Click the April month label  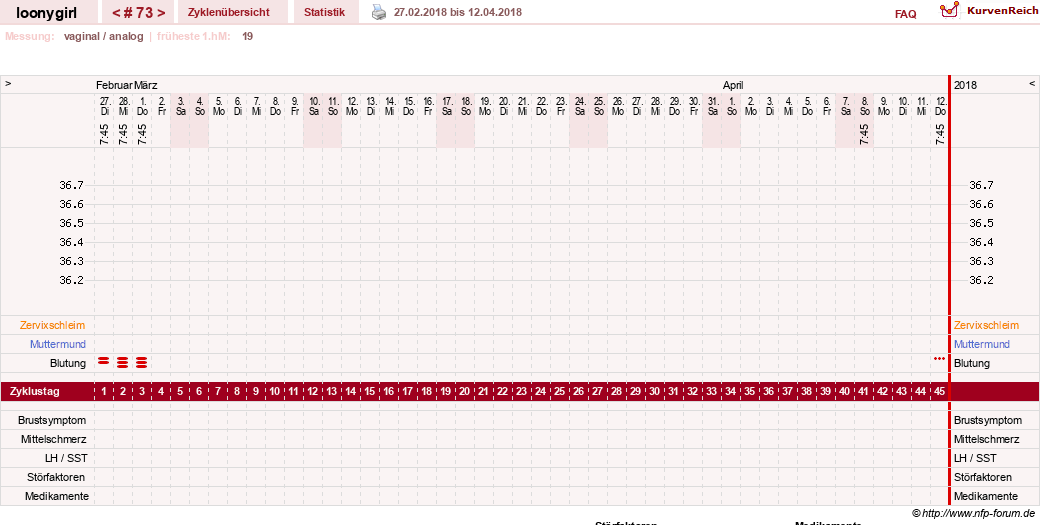(733, 86)
